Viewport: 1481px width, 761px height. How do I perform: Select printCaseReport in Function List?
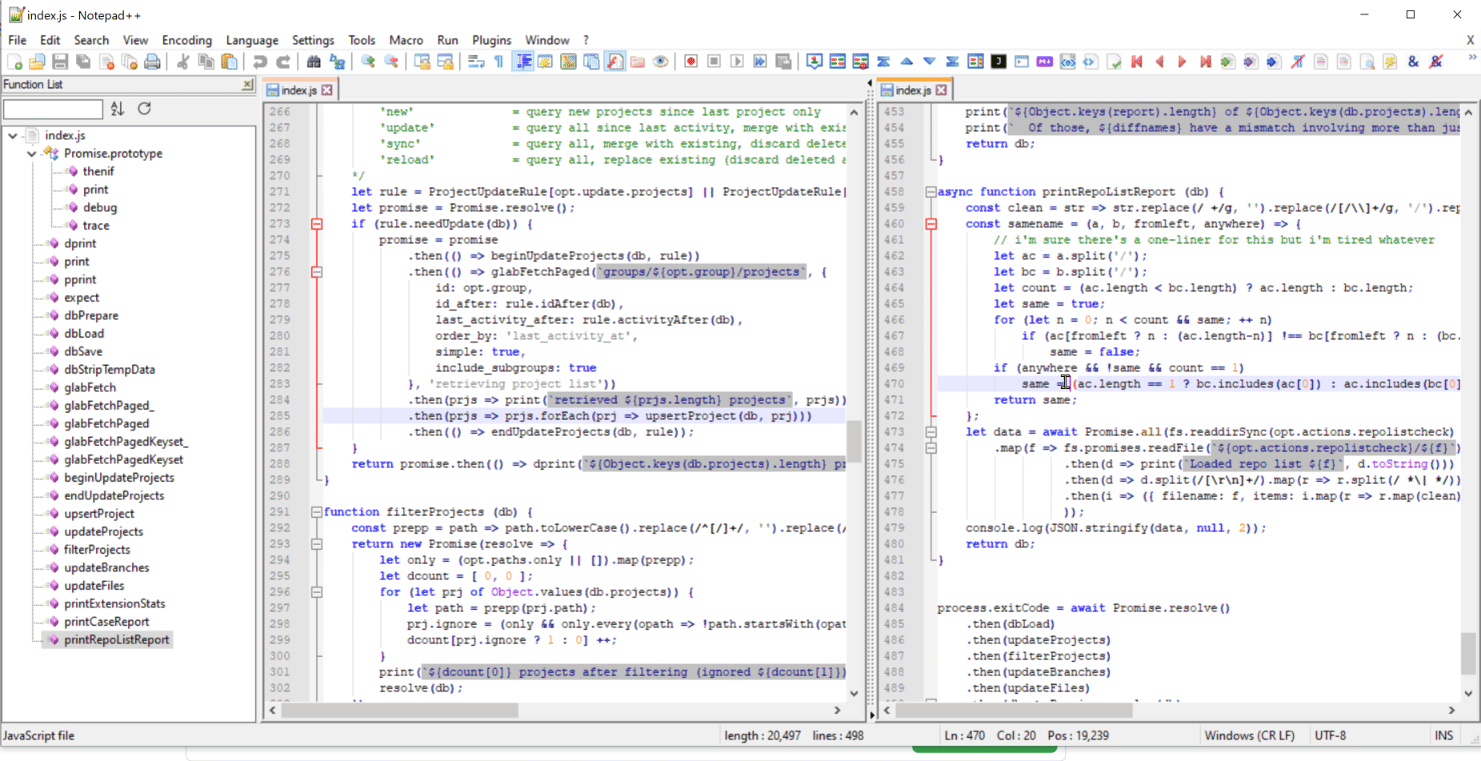coord(107,621)
